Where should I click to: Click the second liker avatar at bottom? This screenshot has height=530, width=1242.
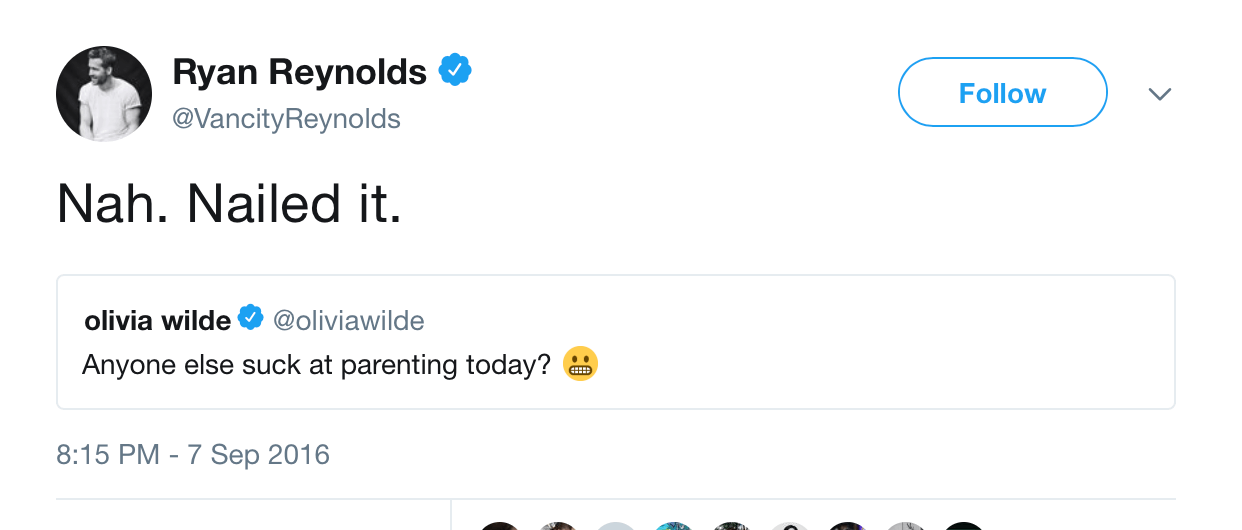click(557, 525)
